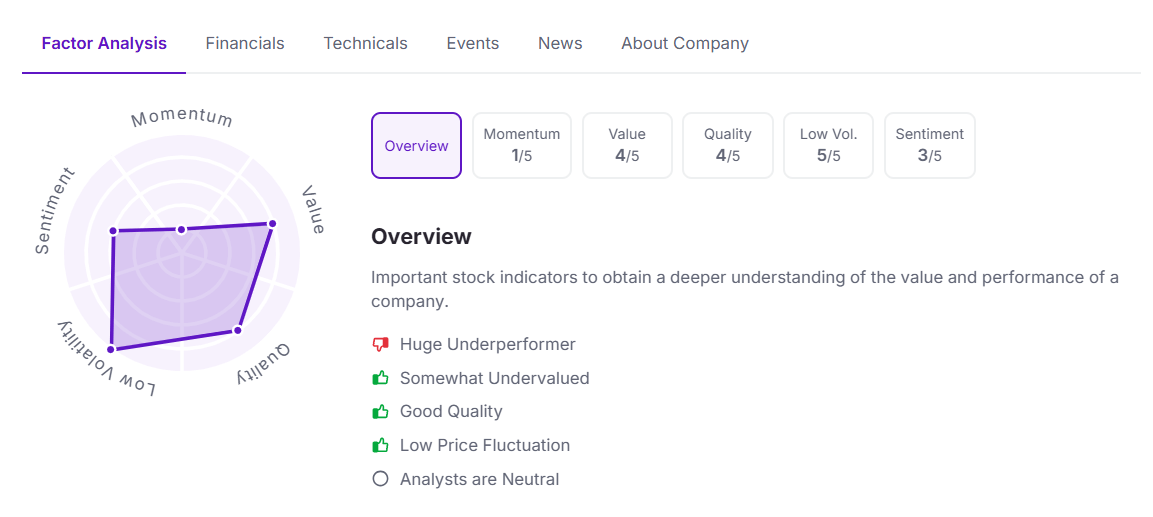Click the Quality data point on radar chart
This screenshot has width=1153, height=517.
click(237, 329)
